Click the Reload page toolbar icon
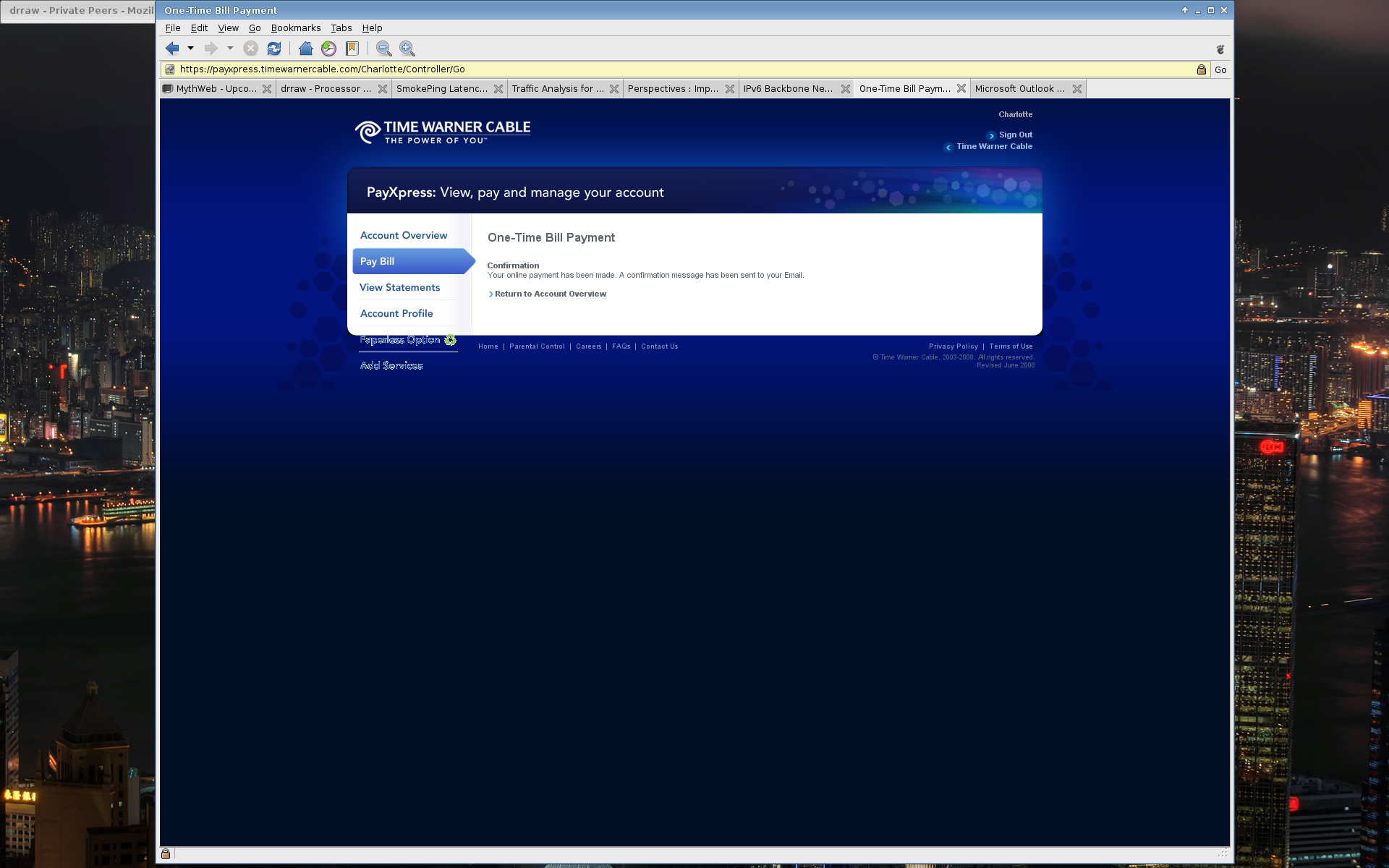 pos(274,48)
